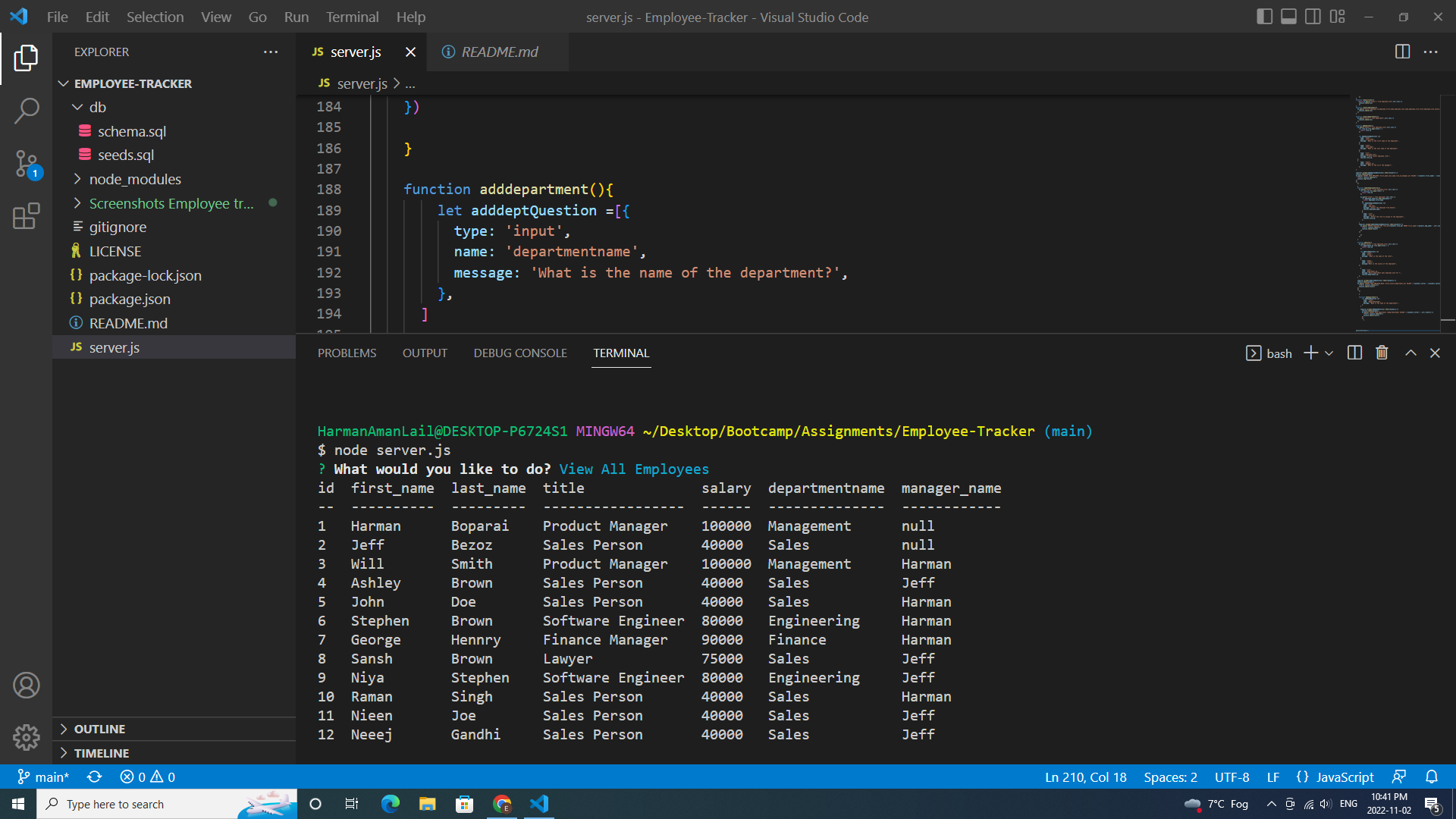Viewport: 1456px width, 819px height.
Task: Open notifications bell in status bar
Action: point(1432,777)
